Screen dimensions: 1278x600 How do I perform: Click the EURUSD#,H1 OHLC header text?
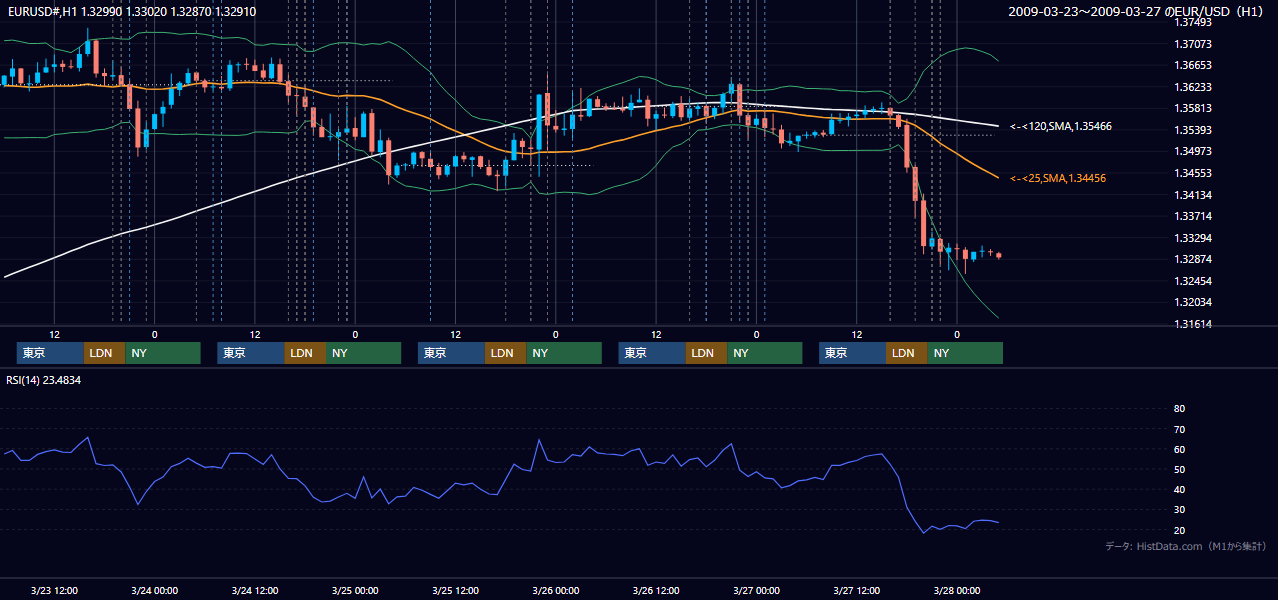pos(131,12)
